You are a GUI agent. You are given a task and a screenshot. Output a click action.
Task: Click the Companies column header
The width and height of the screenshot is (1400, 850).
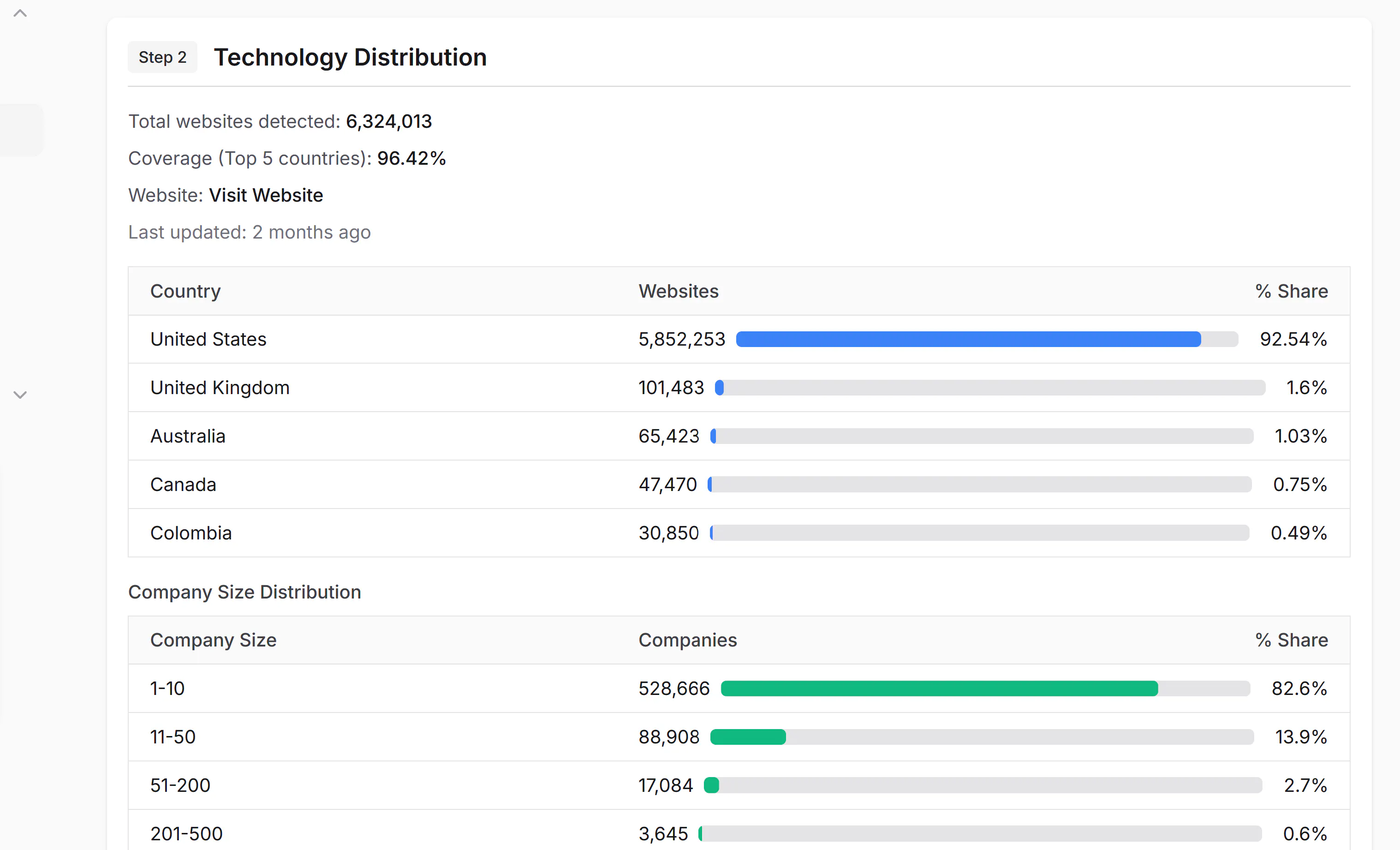coord(687,640)
